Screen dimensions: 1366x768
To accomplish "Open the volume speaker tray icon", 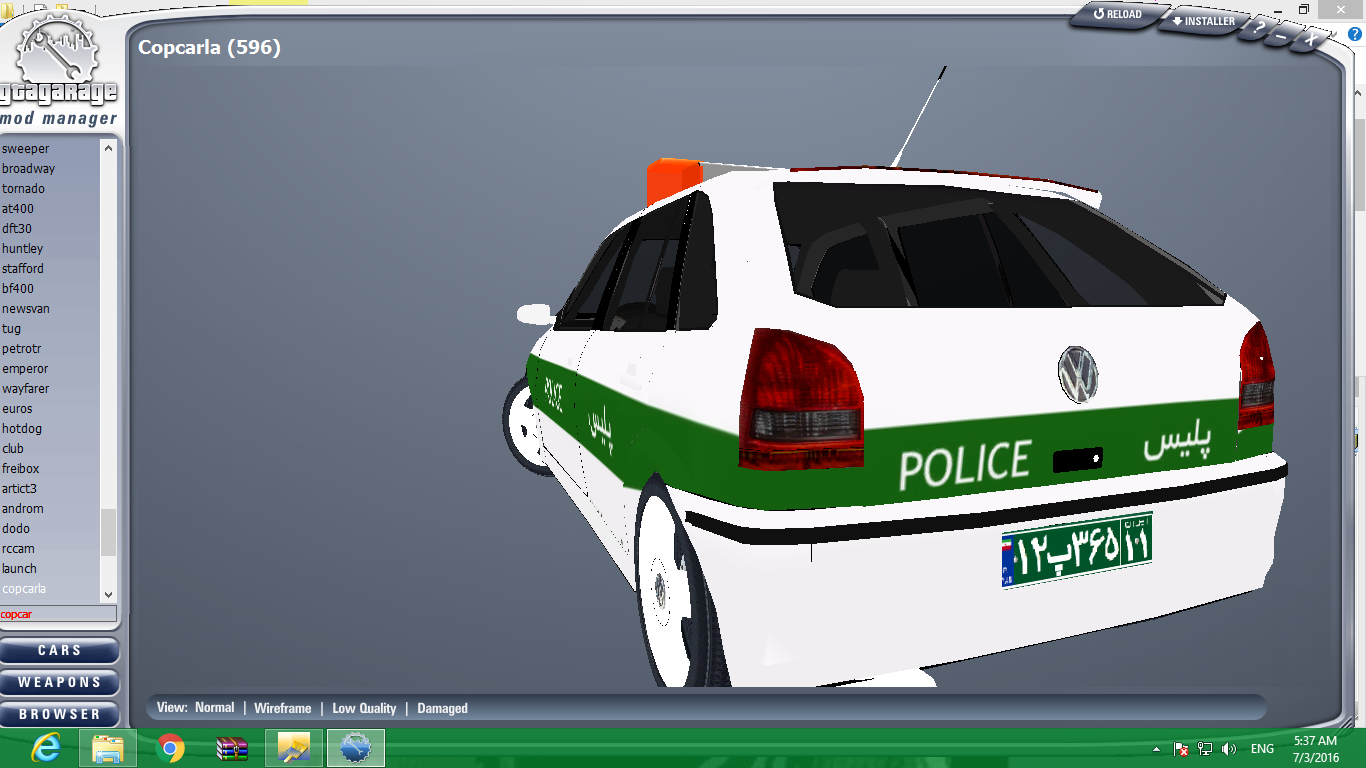I will click(1229, 749).
